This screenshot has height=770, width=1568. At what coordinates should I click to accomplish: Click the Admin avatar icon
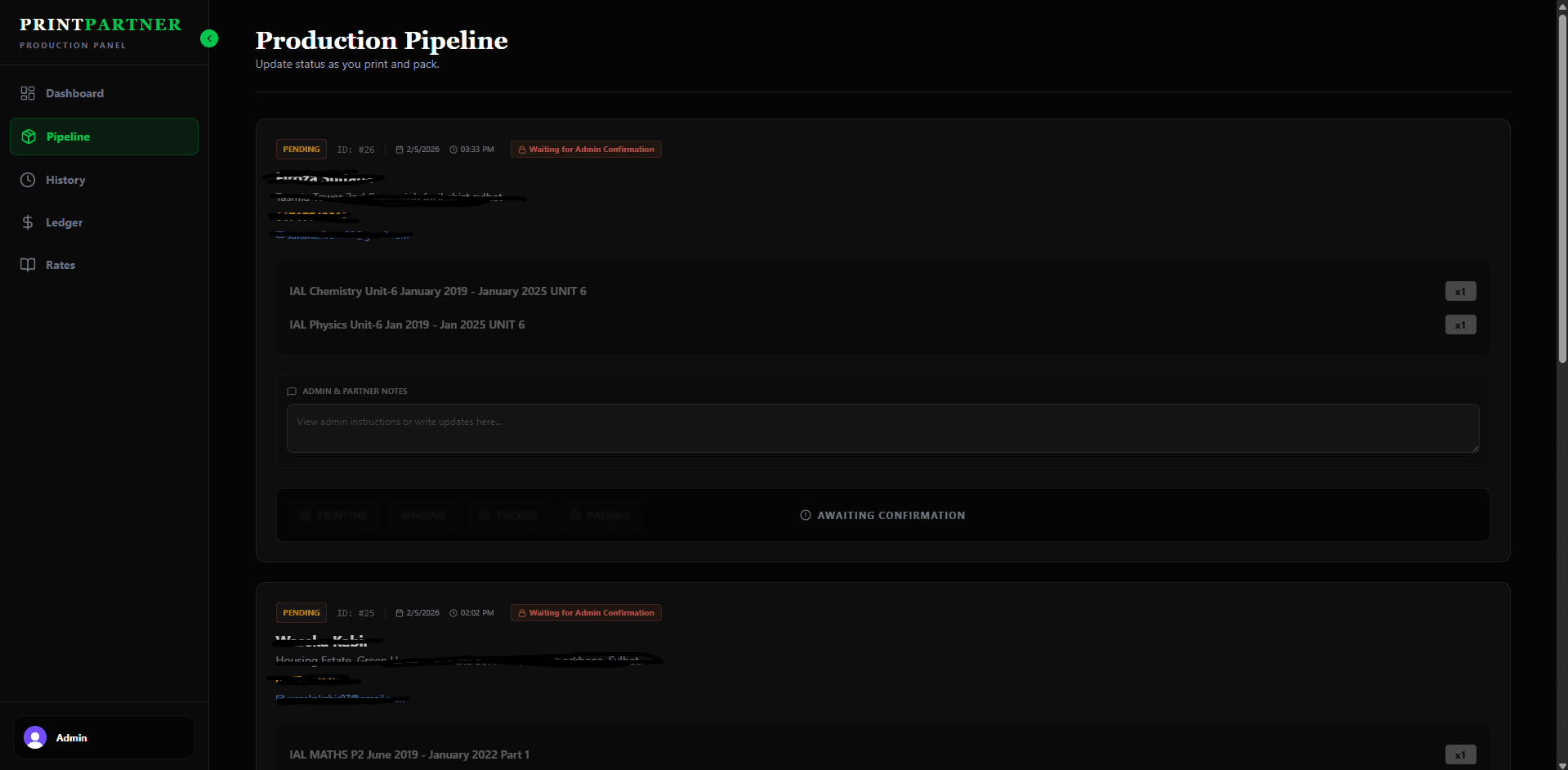coord(35,737)
